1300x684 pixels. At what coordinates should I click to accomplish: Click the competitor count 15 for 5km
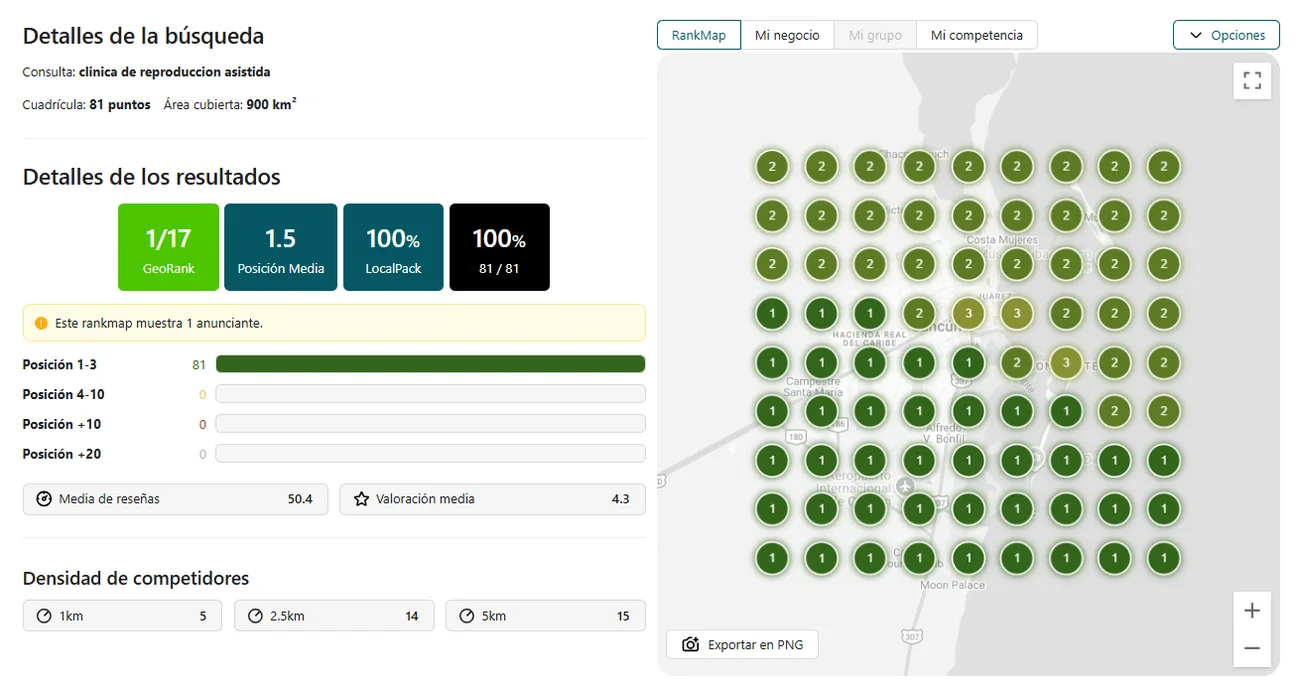pyautogui.click(x=623, y=616)
